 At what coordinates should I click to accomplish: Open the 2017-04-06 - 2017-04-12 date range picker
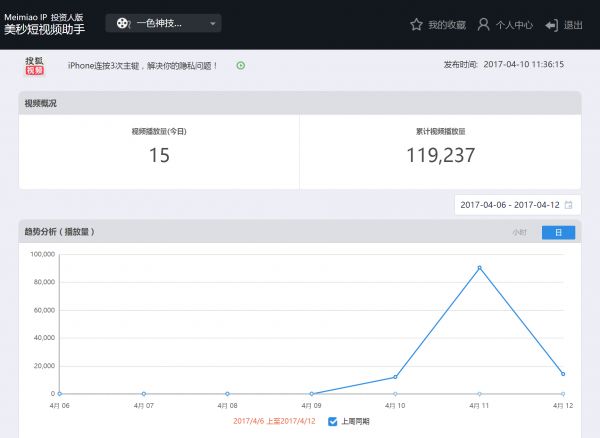[510, 205]
